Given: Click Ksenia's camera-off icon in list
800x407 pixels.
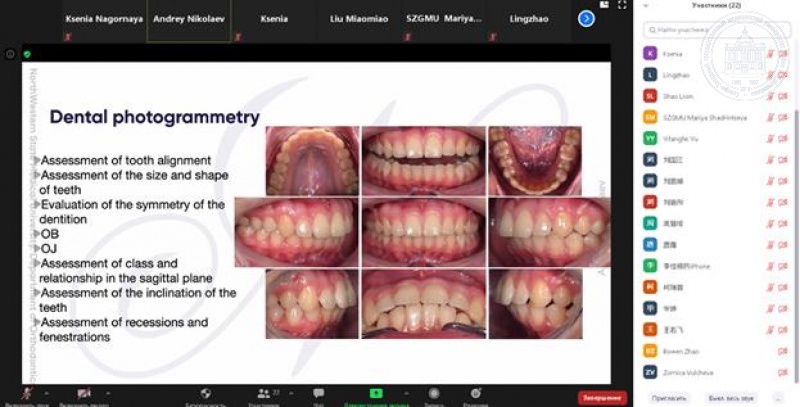Looking at the screenshot, I should click(783, 54).
